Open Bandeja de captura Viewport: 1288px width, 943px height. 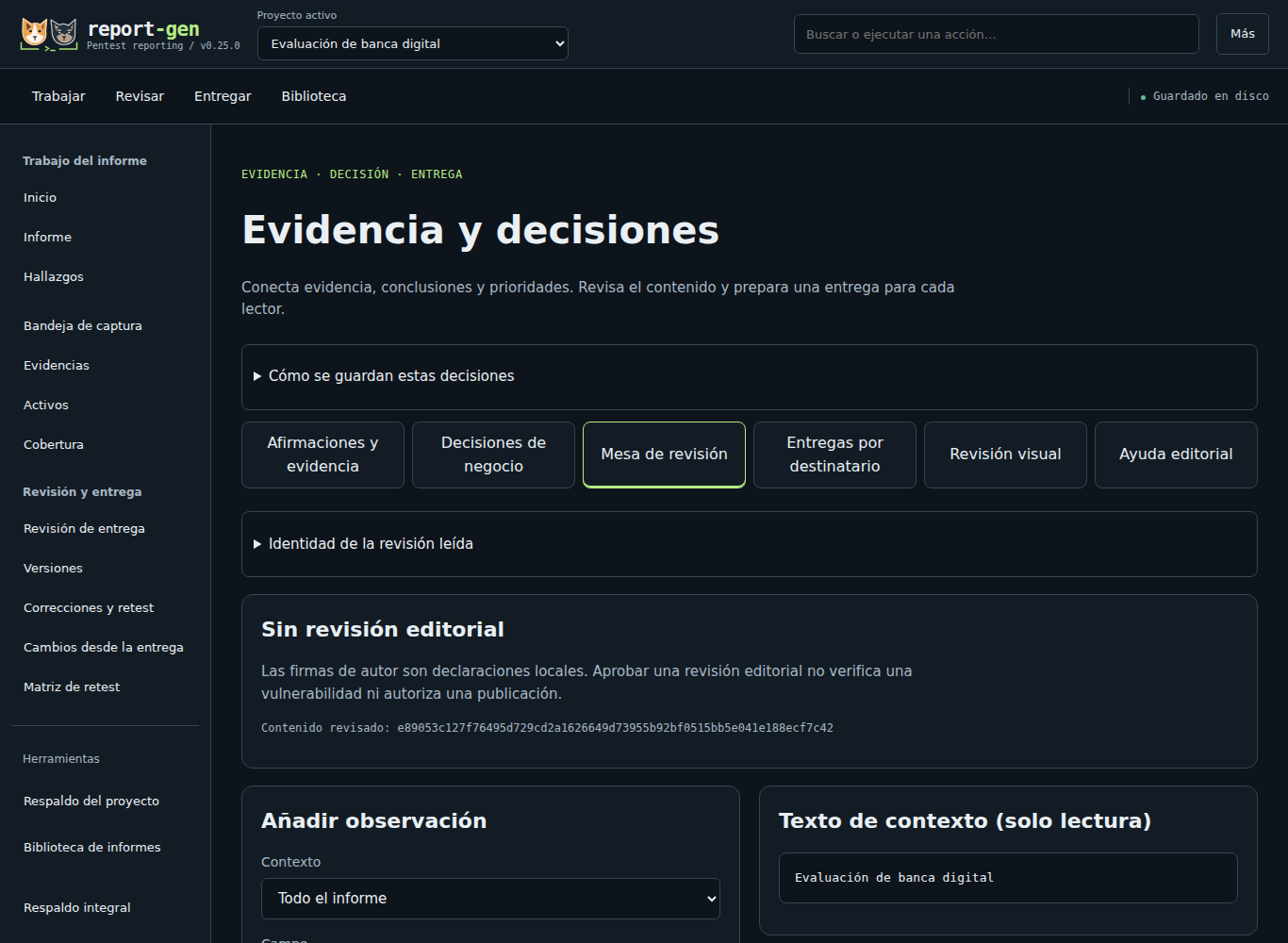pos(83,325)
